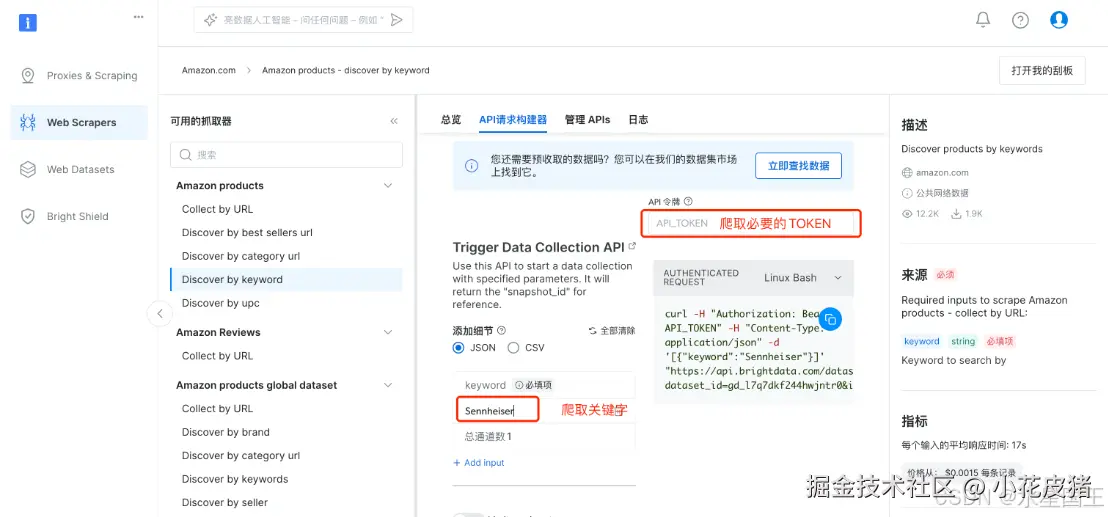
Task: Focus the AI assistant question field
Action: [x=303, y=20]
